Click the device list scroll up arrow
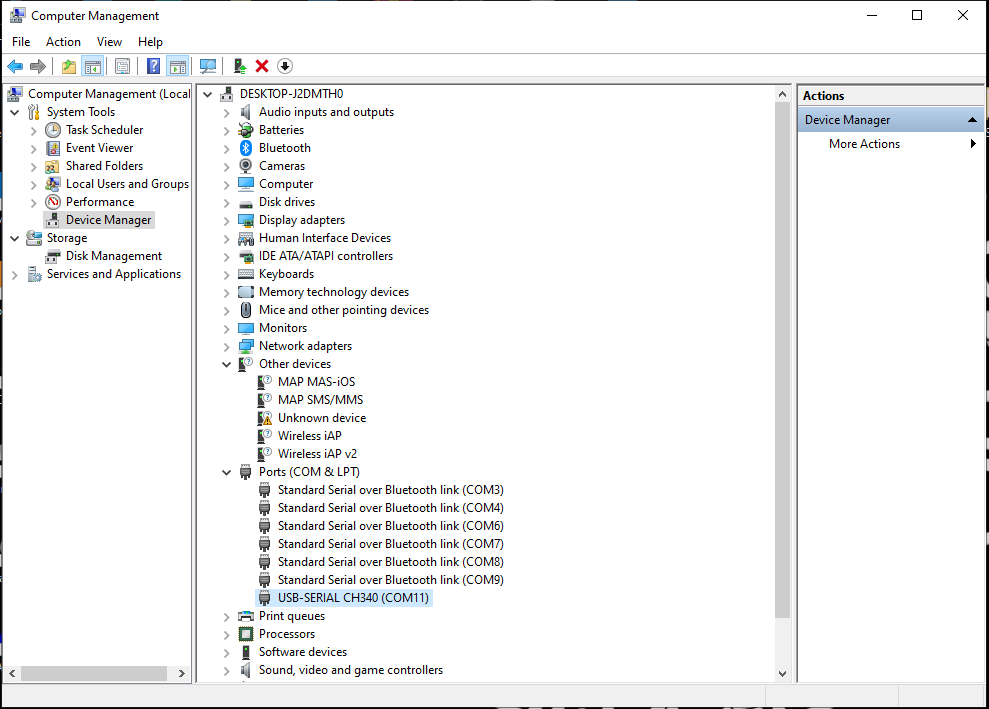 [782, 95]
